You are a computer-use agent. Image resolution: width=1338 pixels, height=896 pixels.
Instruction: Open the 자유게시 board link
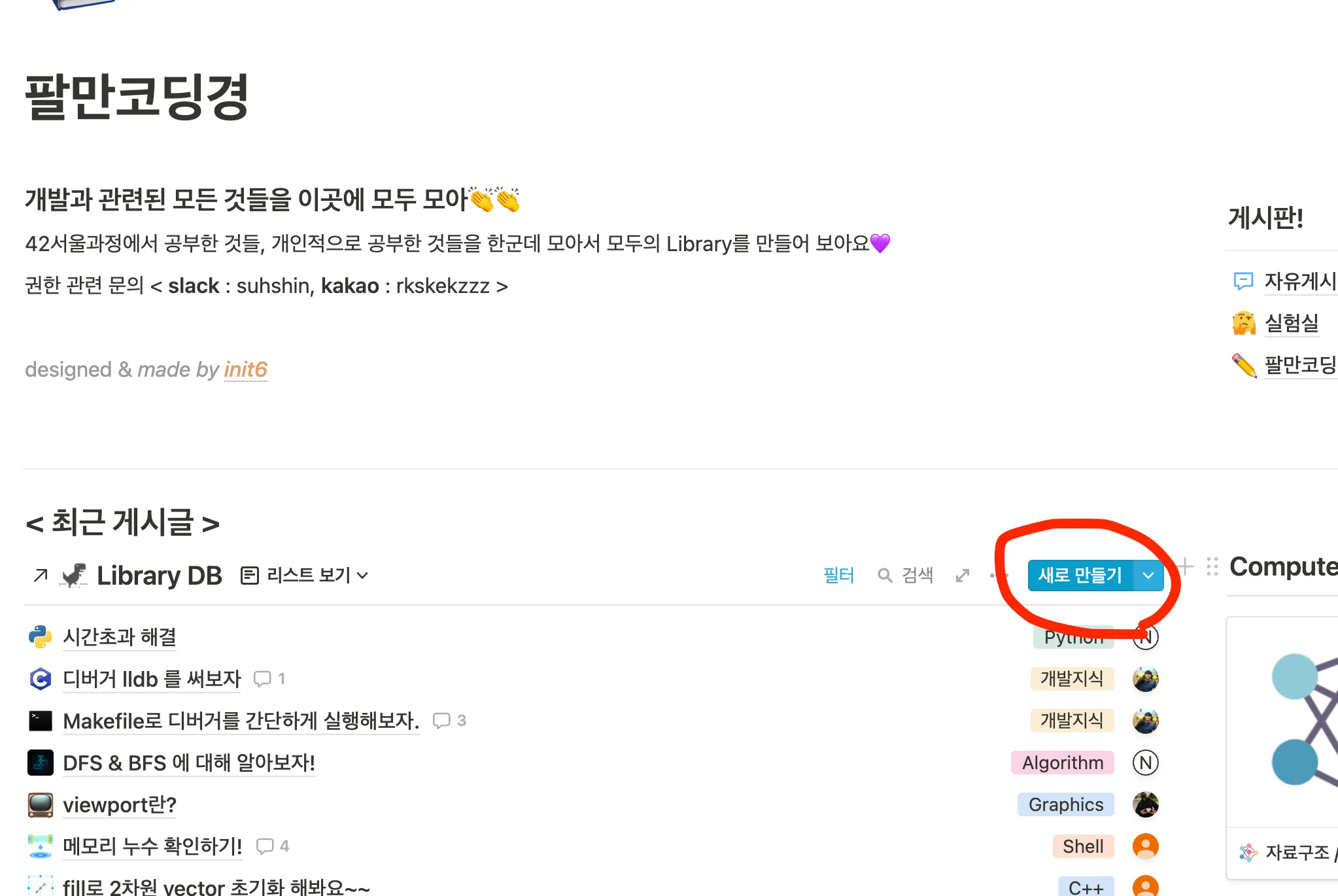(1299, 281)
